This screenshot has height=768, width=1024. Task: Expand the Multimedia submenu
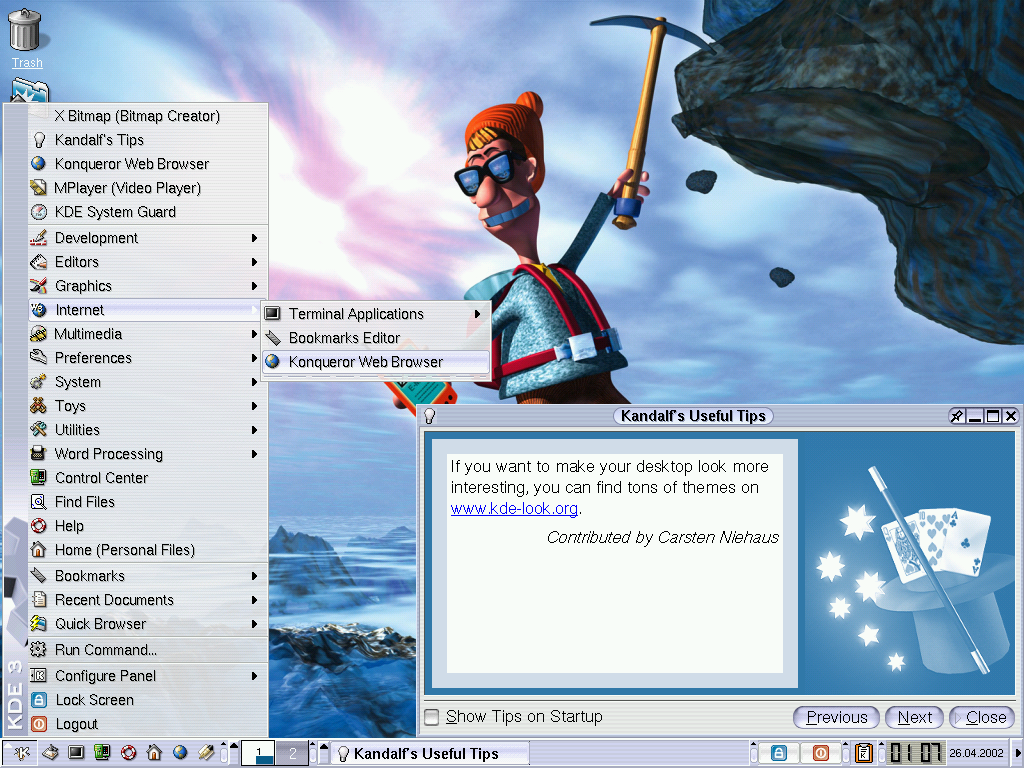click(x=148, y=334)
